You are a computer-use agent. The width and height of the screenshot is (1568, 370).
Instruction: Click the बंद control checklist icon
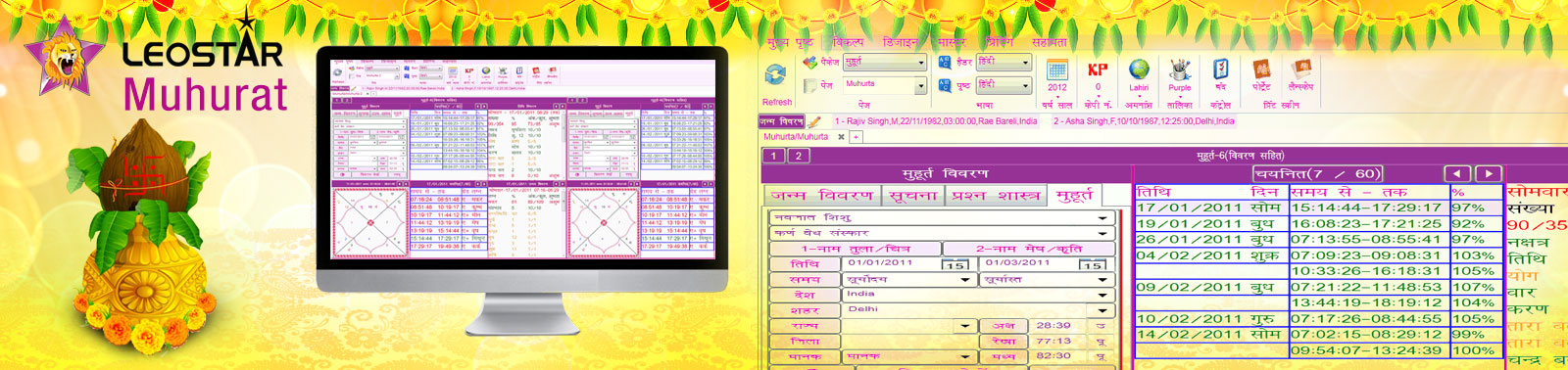1221,69
